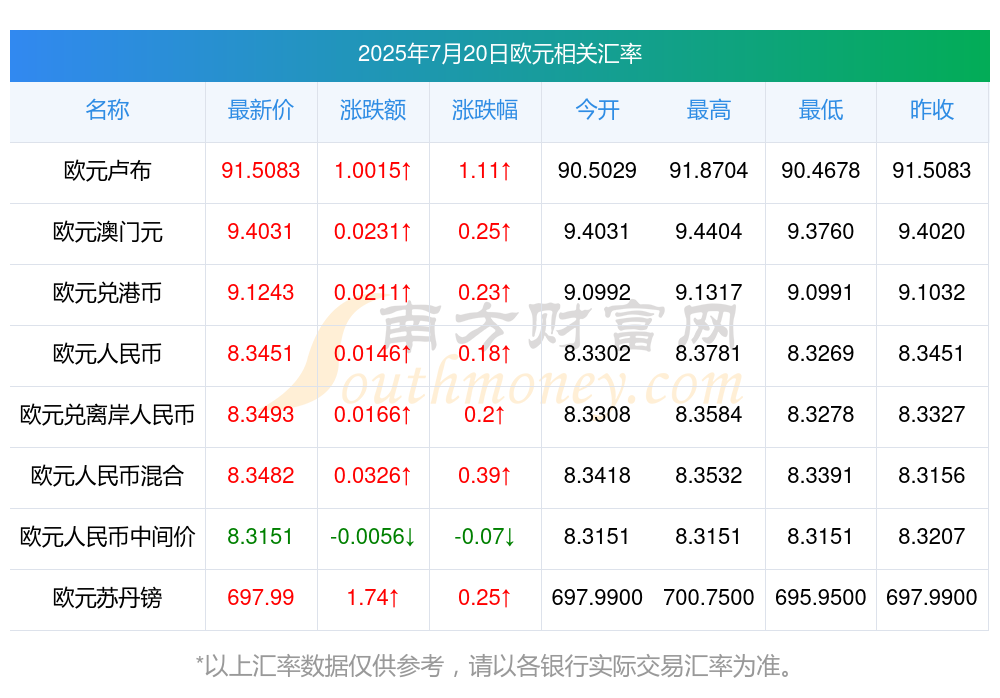Screen dimensions: 1000x698
Task: Click change amount 1.0015↑
Action: (x=373, y=170)
